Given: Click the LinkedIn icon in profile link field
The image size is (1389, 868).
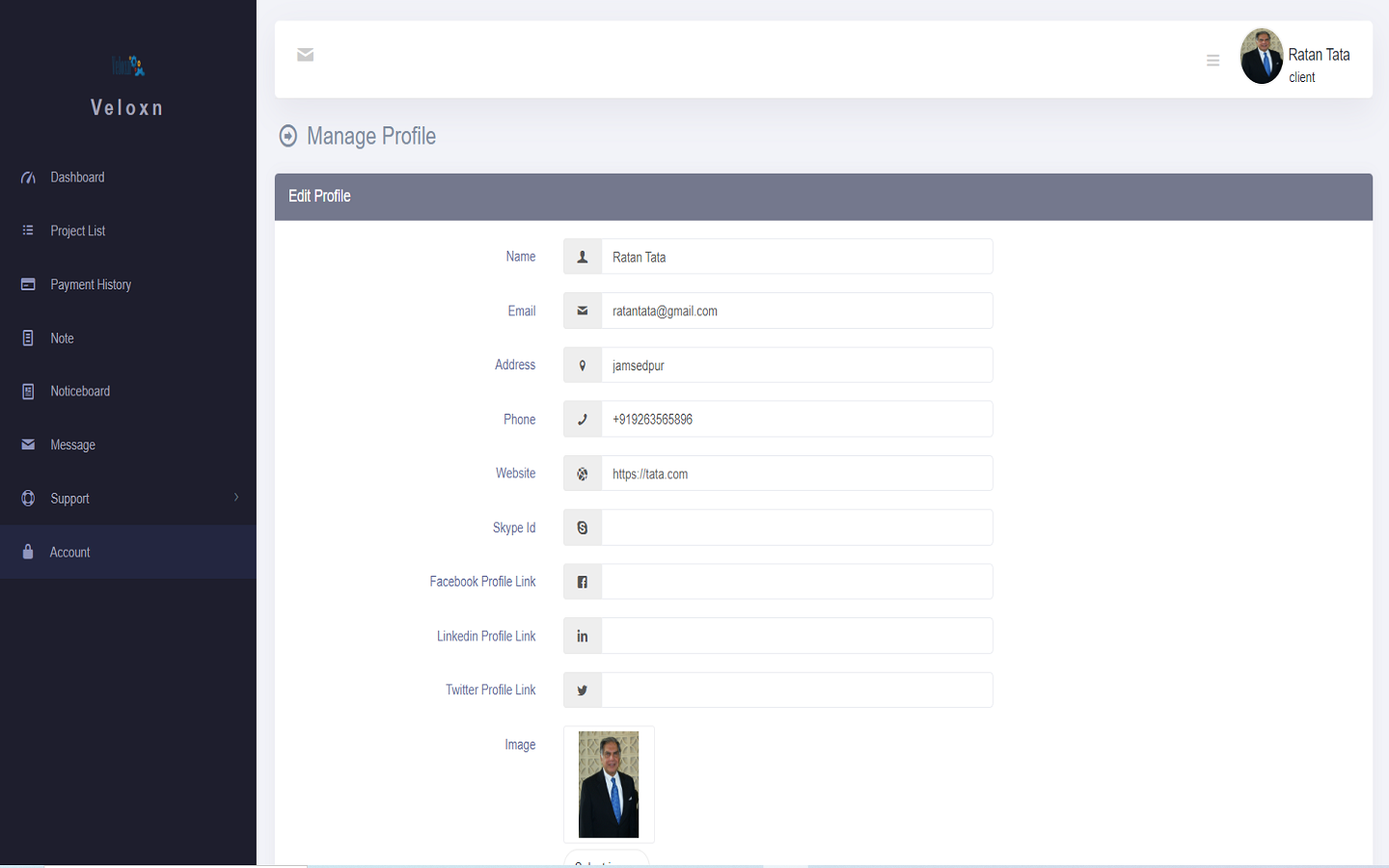Looking at the screenshot, I should tap(582, 636).
